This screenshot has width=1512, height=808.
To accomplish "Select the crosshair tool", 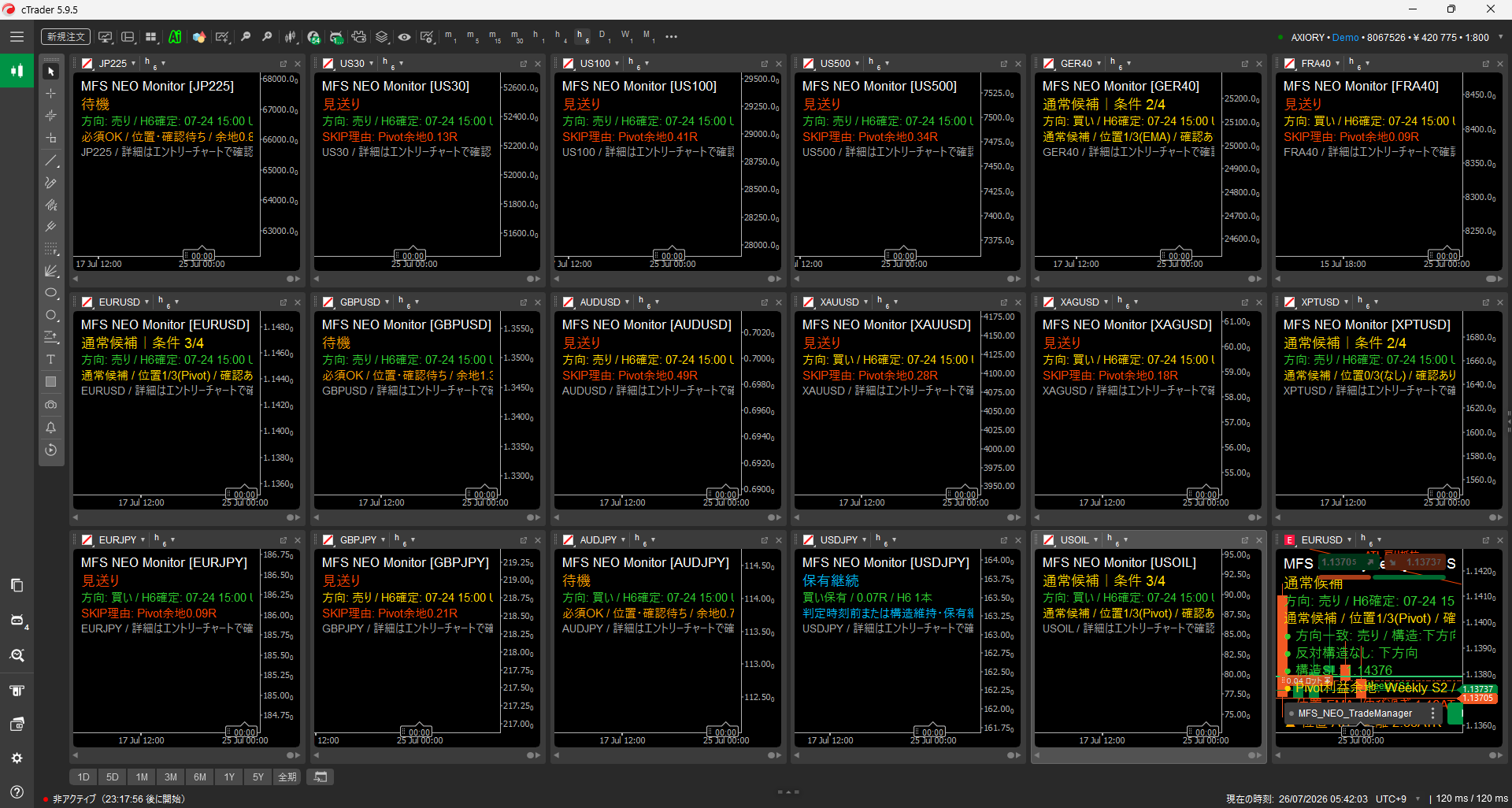I will tap(51, 94).
